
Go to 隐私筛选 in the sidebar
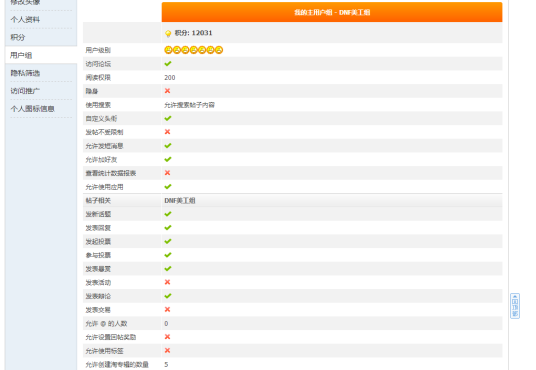(25, 73)
